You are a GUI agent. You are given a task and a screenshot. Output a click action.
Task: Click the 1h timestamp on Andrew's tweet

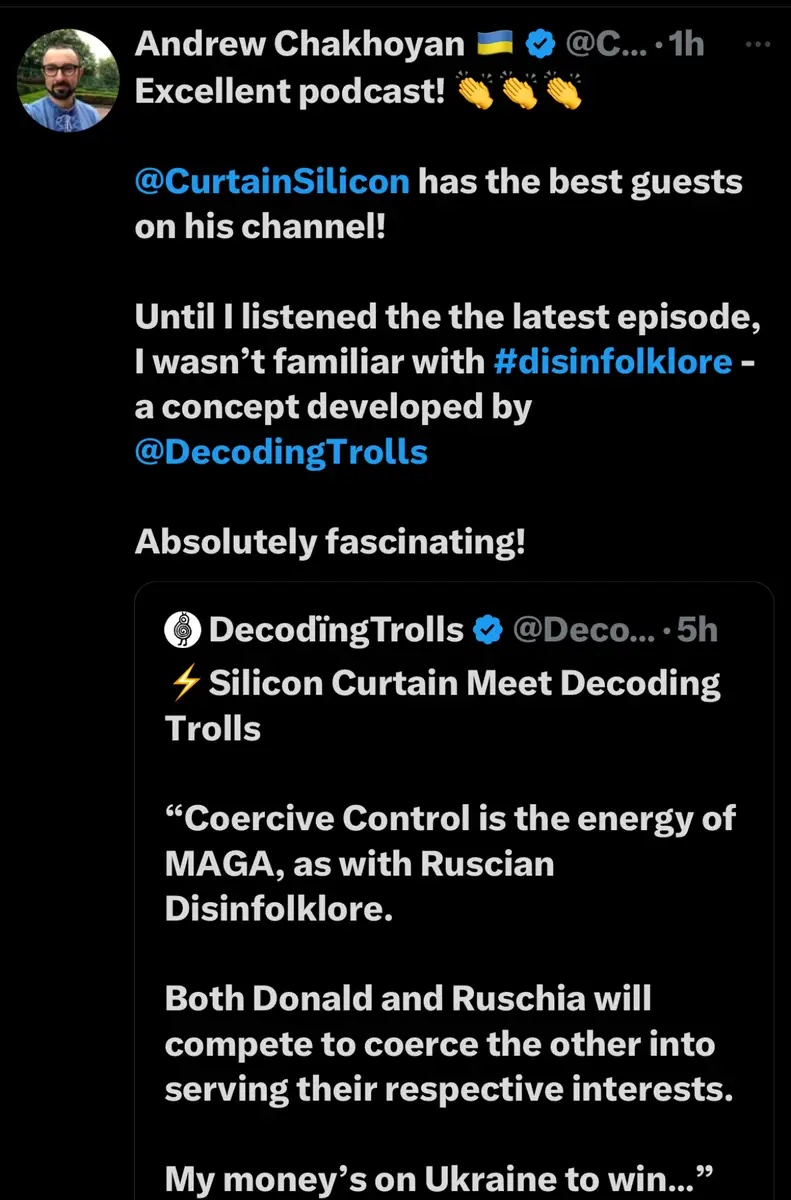click(x=687, y=44)
